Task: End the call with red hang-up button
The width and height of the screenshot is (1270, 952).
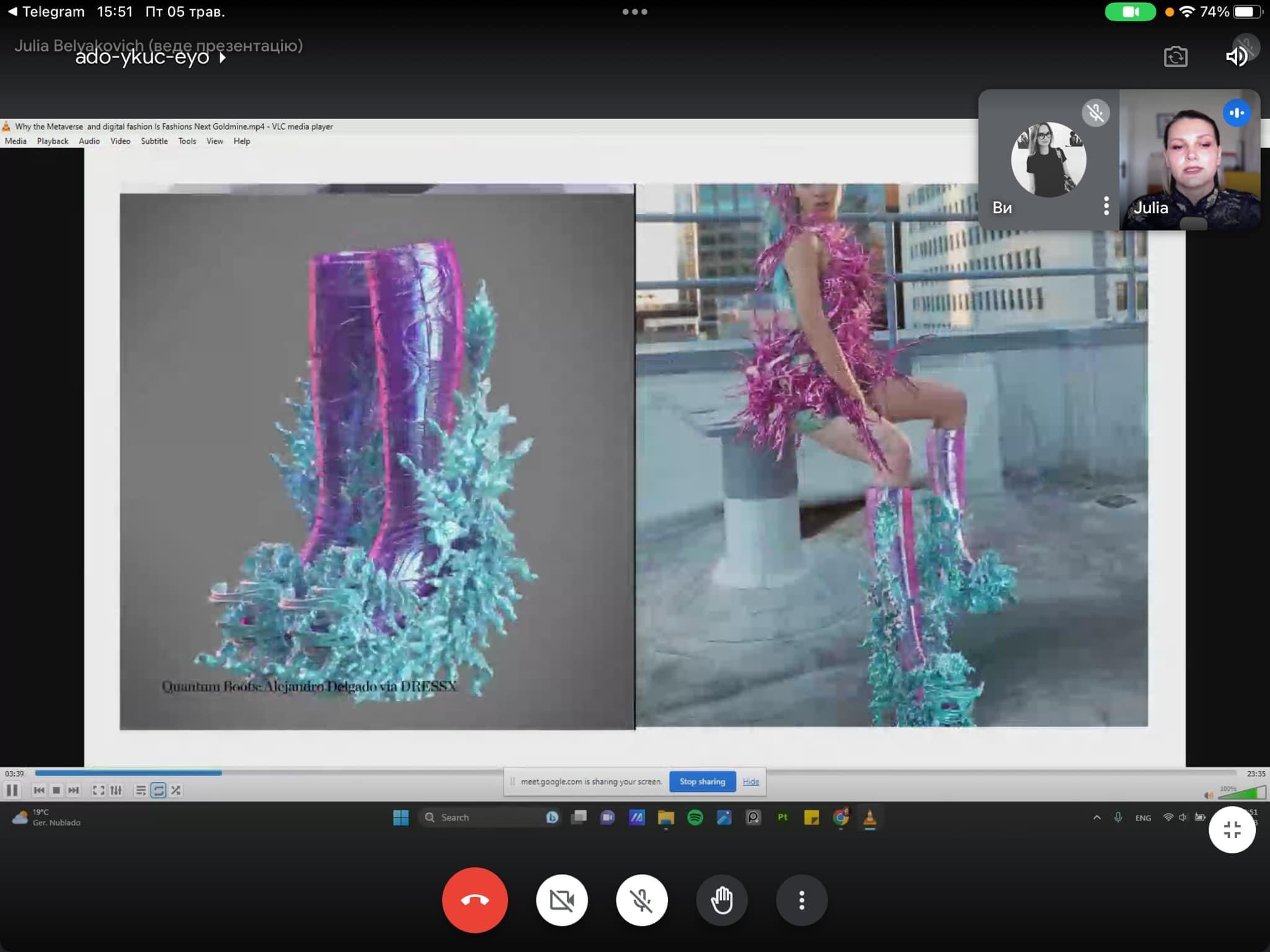Action: [474, 900]
